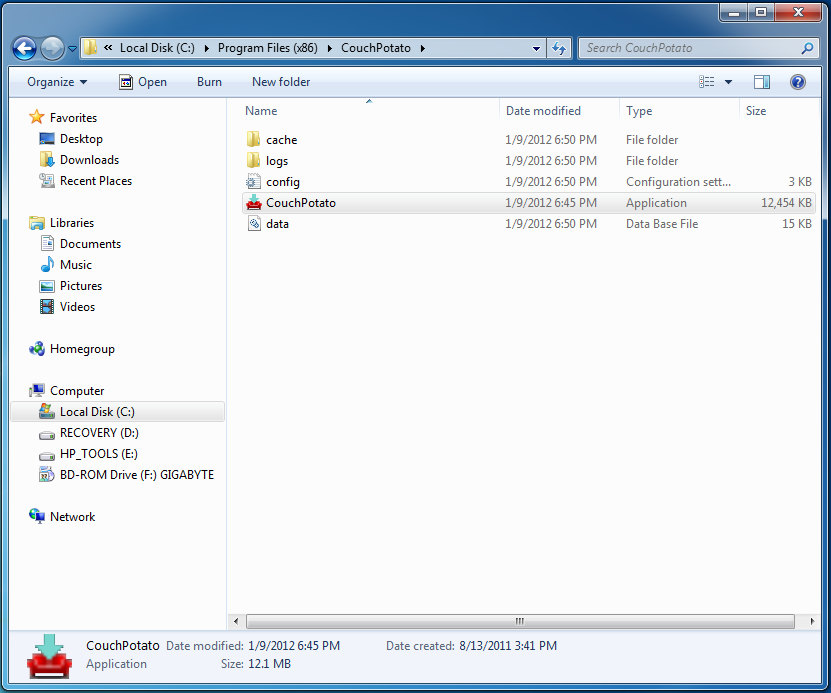Click the Network icon in sidebar
This screenshot has width=831, height=693.
click(x=37, y=516)
